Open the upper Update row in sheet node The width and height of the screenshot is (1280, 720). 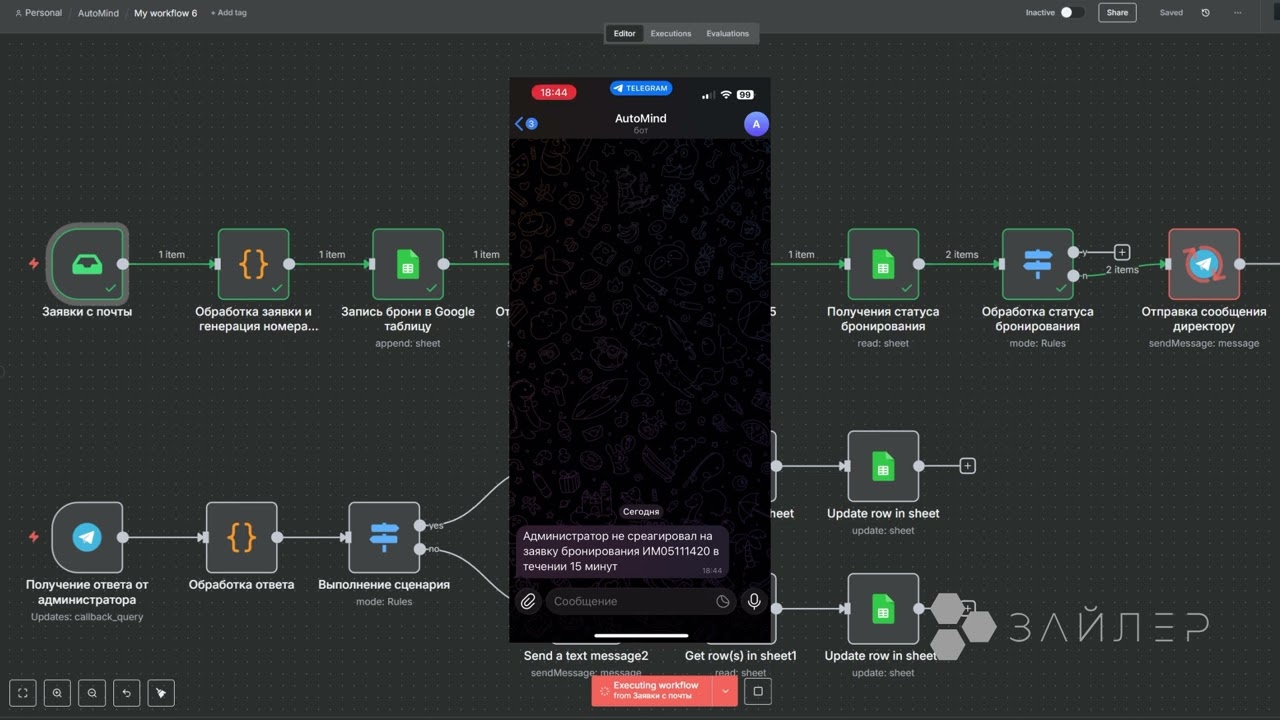(x=883, y=466)
